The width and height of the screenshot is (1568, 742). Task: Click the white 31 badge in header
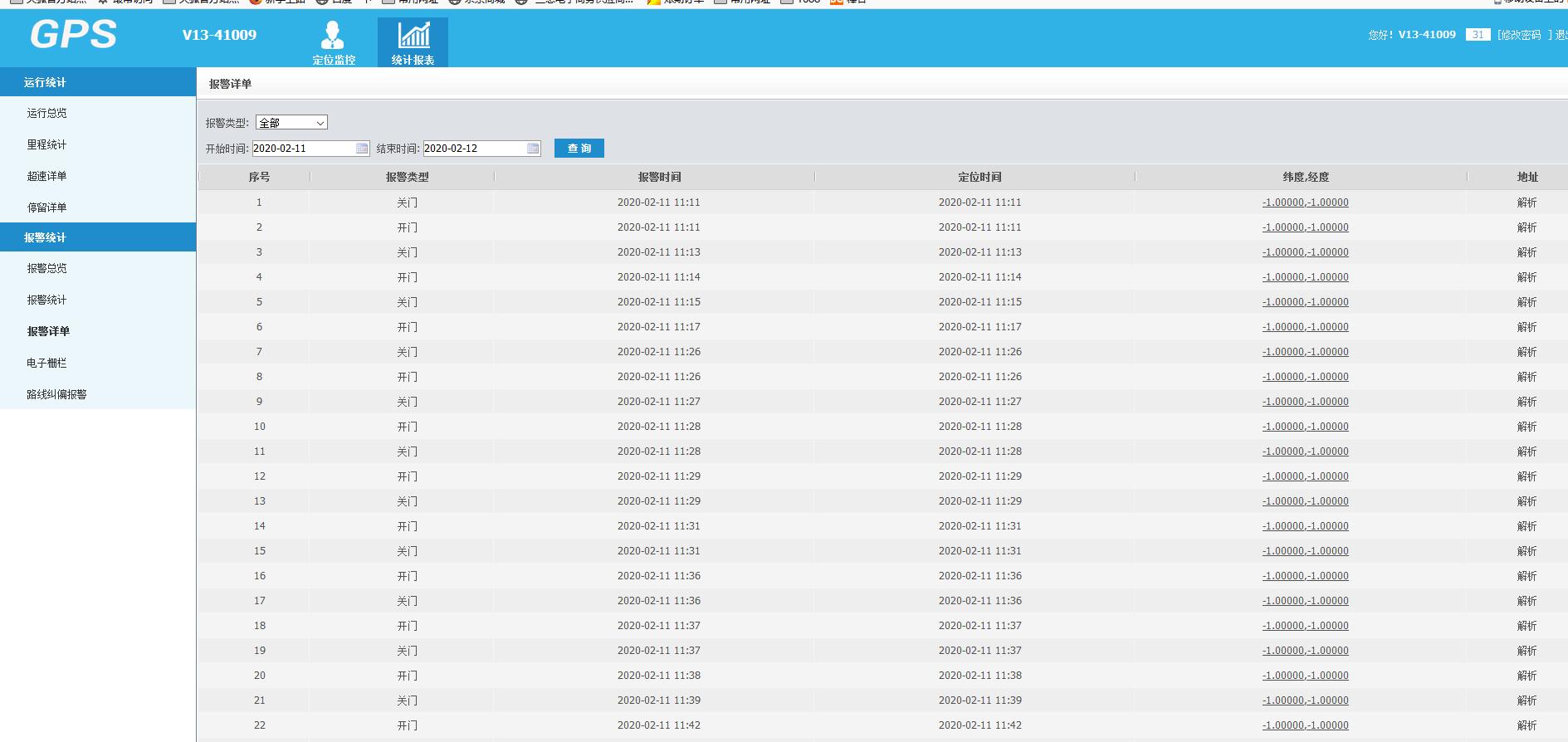pyautogui.click(x=1478, y=35)
